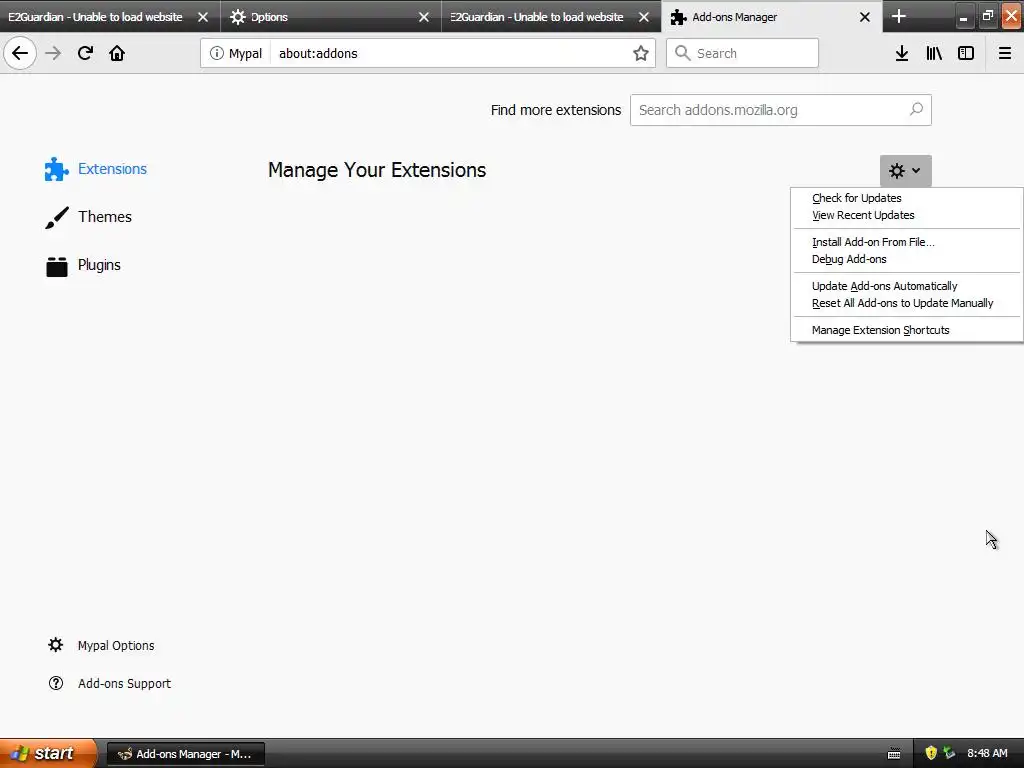Close the first E2Guardian tab
The width and height of the screenshot is (1024, 768).
pyautogui.click(x=203, y=17)
